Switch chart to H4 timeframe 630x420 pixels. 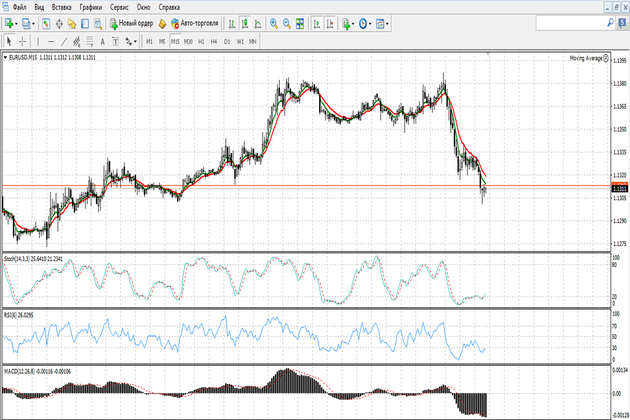pyautogui.click(x=214, y=42)
